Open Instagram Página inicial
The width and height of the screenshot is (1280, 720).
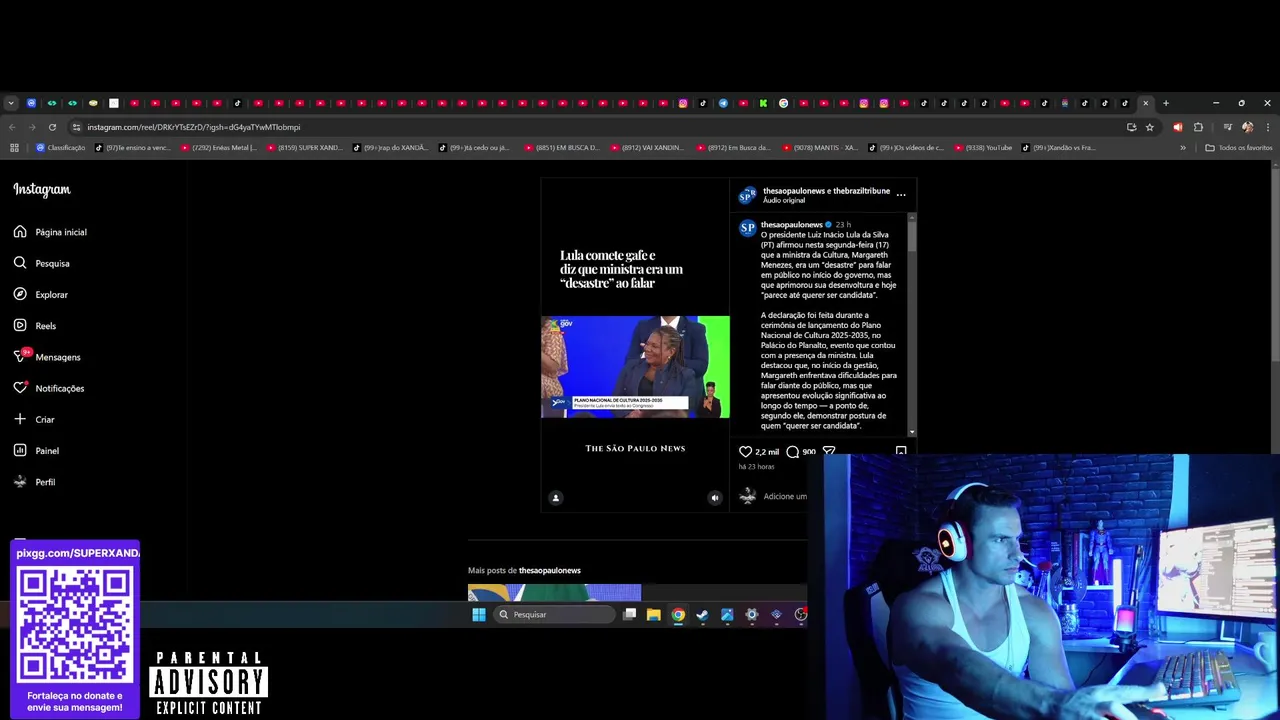pyautogui.click(x=50, y=232)
